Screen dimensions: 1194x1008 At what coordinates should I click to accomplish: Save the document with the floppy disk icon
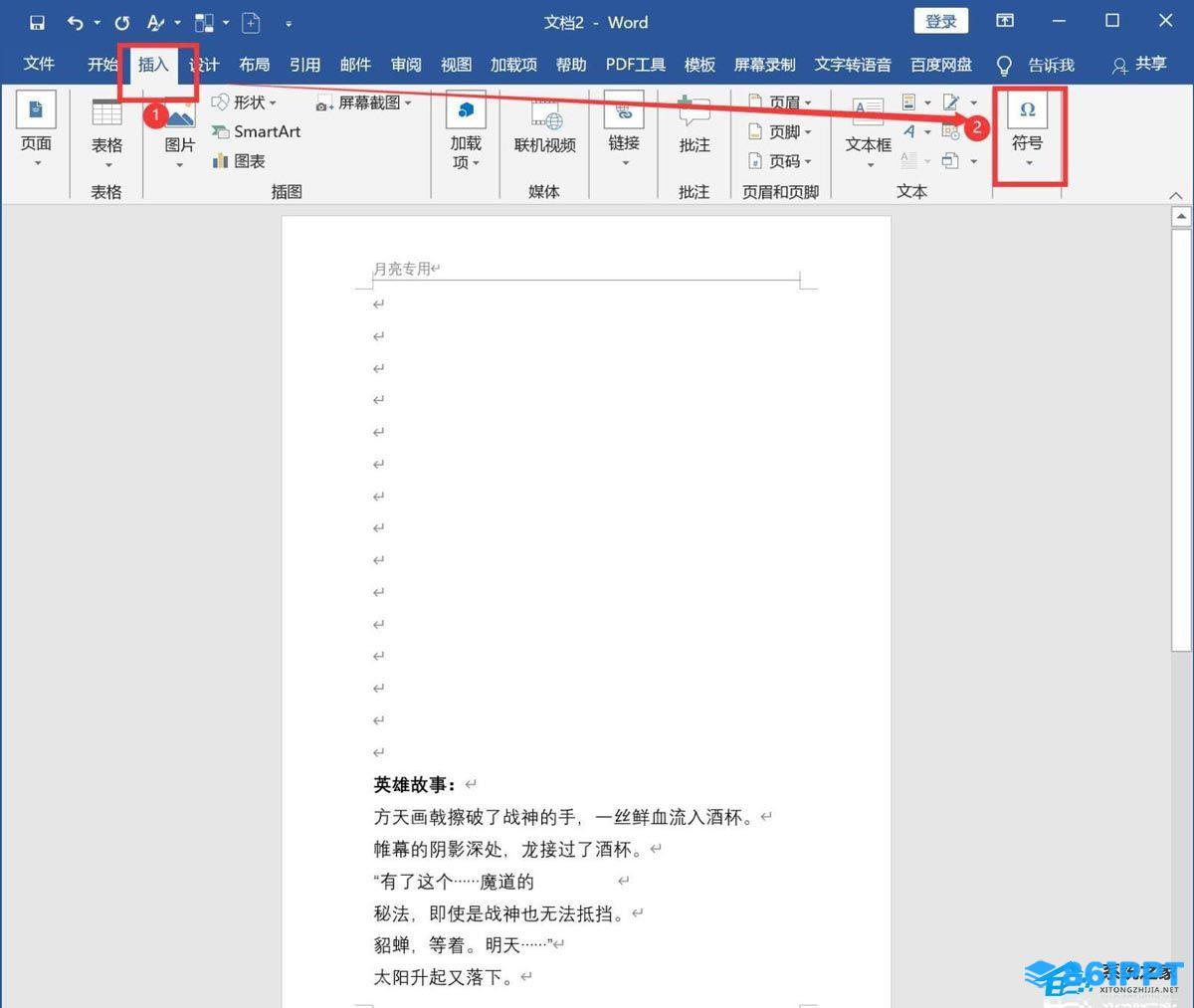37,22
